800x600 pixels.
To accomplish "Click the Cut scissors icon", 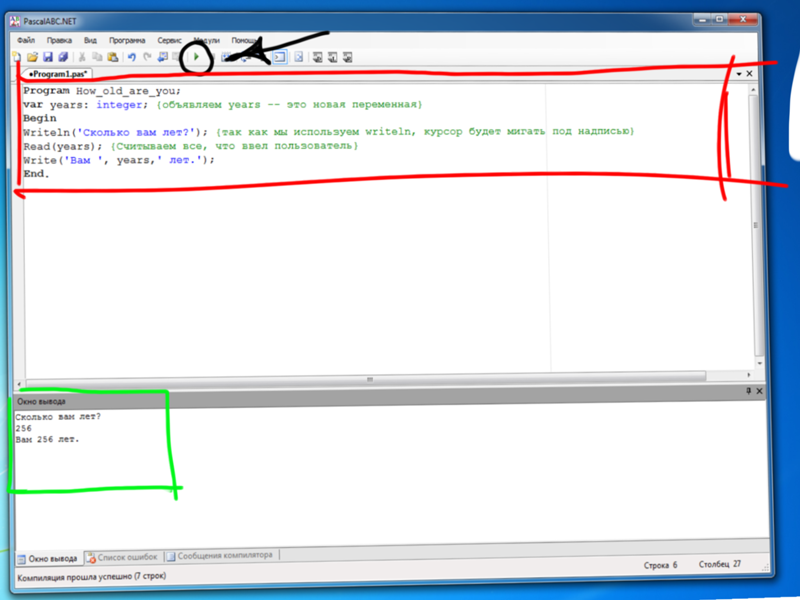I will (x=83, y=58).
